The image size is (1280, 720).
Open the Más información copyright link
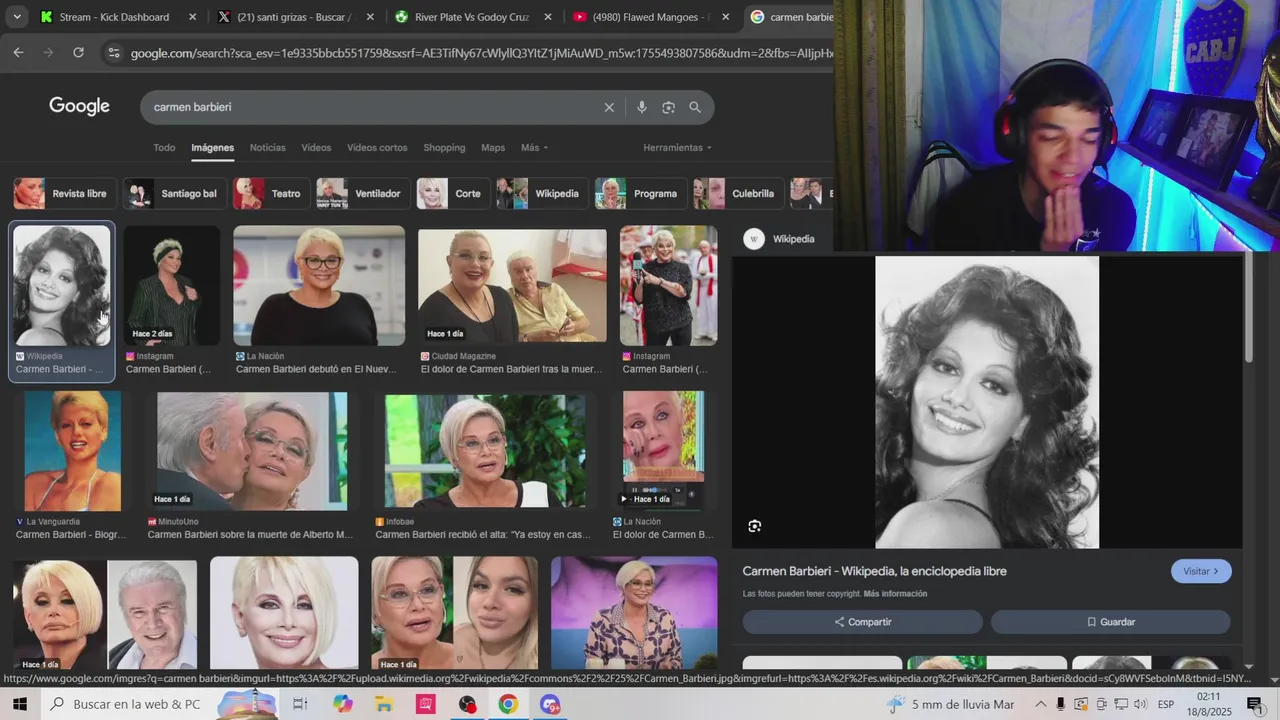[896, 594]
